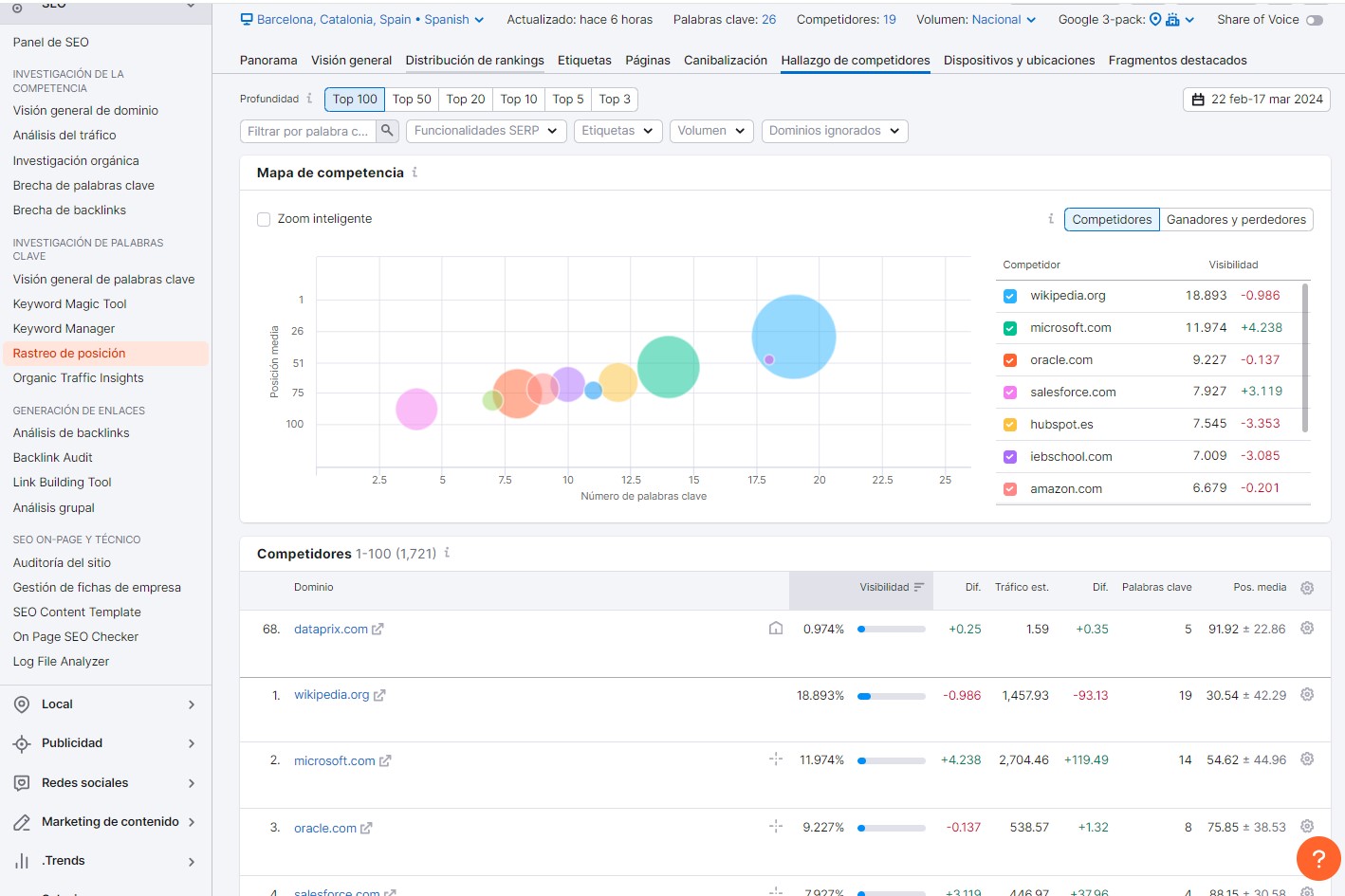Click the table settings gear in column header
Image resolution: width=1345 pixels, height=896 pixels.
tap(1306, 588)
